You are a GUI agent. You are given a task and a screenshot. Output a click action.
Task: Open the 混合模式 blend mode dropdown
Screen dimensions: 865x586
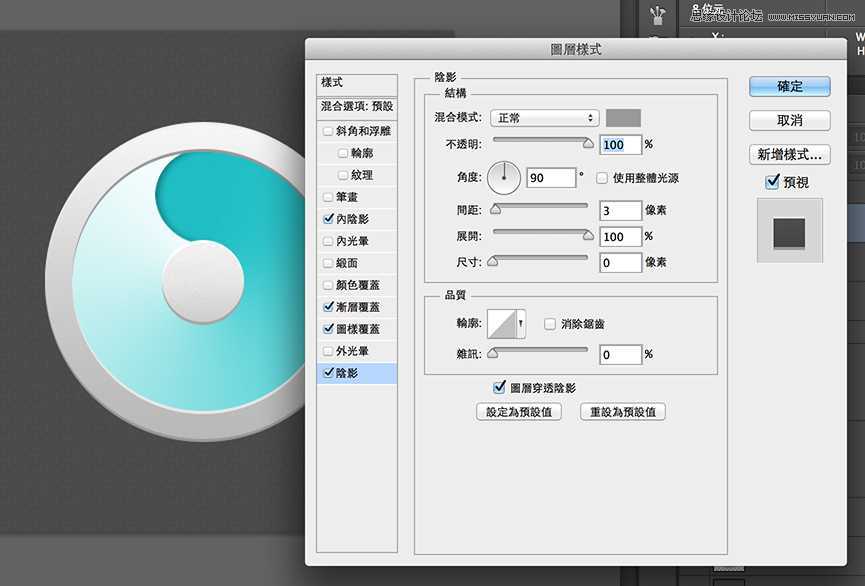pos(543,117)
